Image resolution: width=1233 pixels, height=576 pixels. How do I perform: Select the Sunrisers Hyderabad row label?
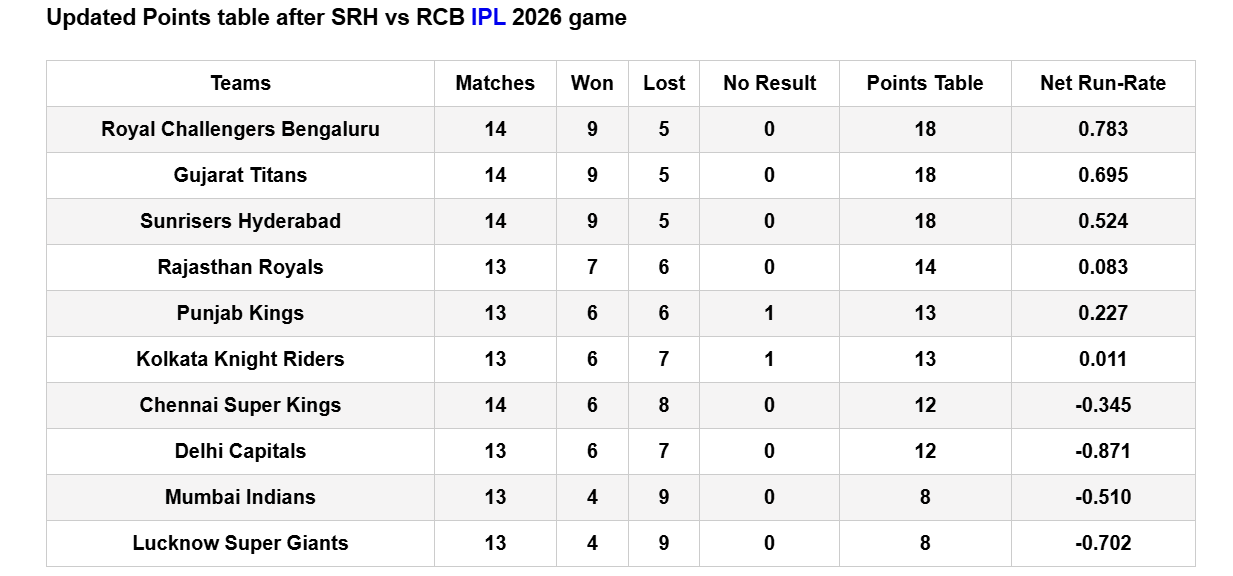(x=240, y=221)
